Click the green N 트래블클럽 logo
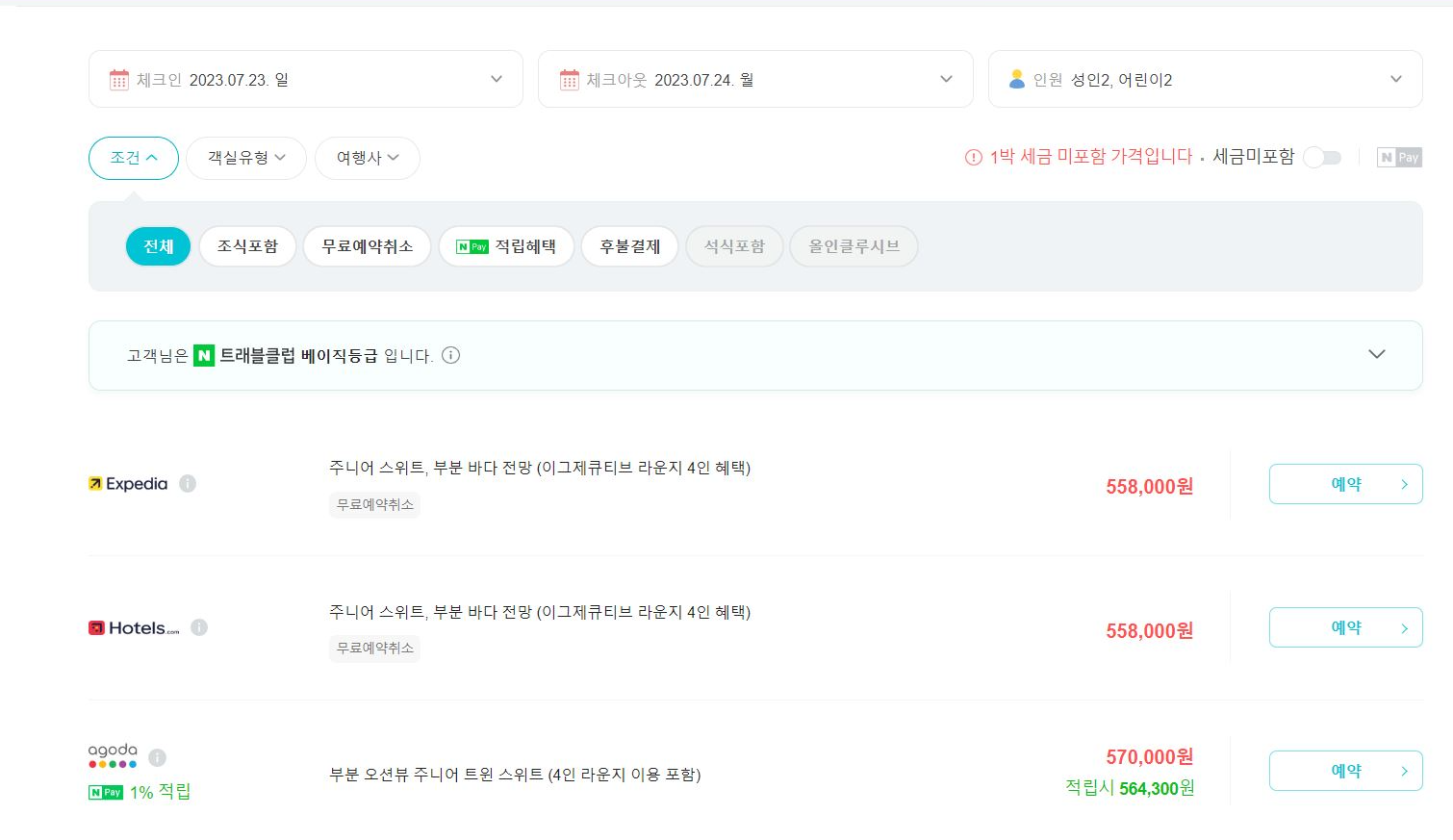This screenshot has width=1453, height=840. coord(204,356)
